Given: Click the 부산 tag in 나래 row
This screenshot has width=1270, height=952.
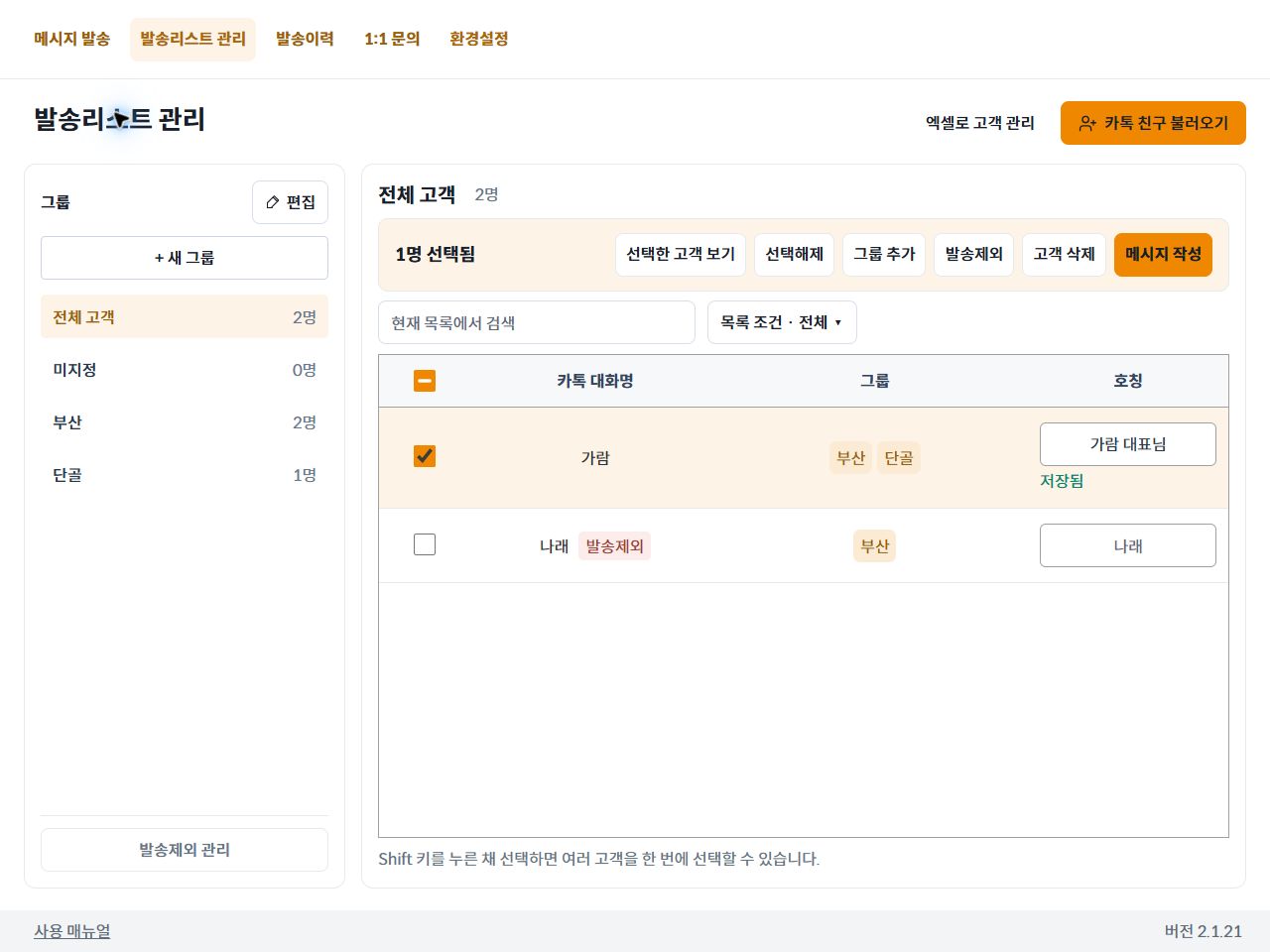Looking at the screenshot, I should pyautogui.click(x=875, y=546).
